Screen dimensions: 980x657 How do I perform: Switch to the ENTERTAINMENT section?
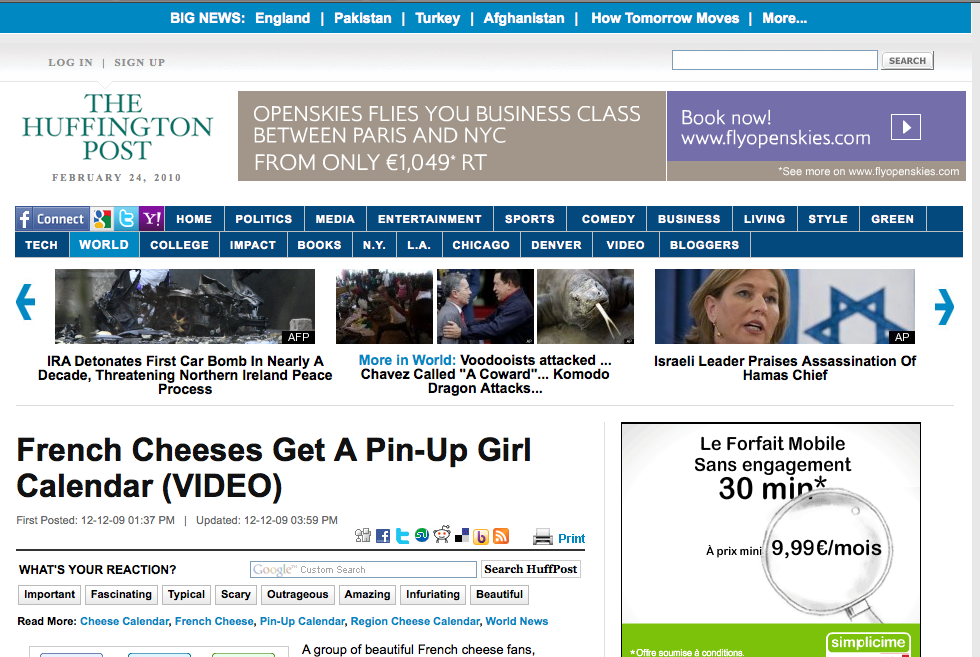coord(429,219)
